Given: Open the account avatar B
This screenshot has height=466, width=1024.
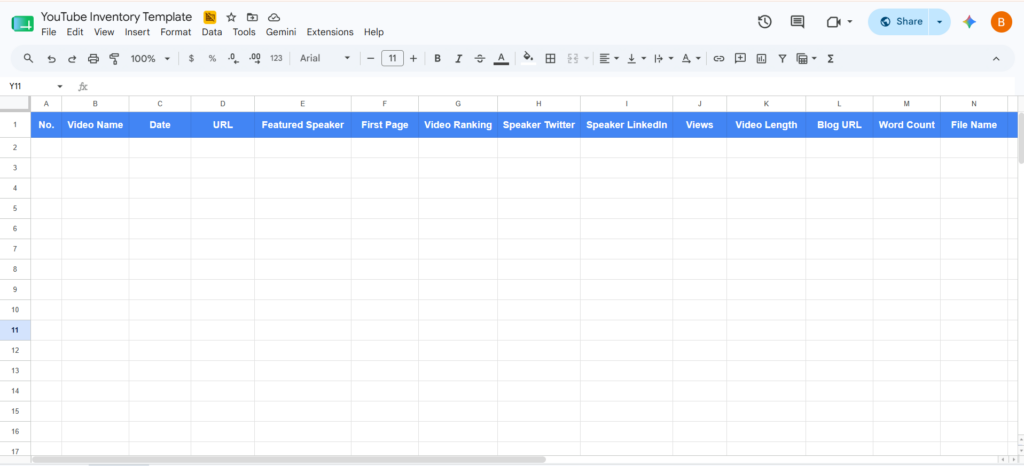Looking at the screenshot, I should pyautogui.click(x=1001, y=22).
